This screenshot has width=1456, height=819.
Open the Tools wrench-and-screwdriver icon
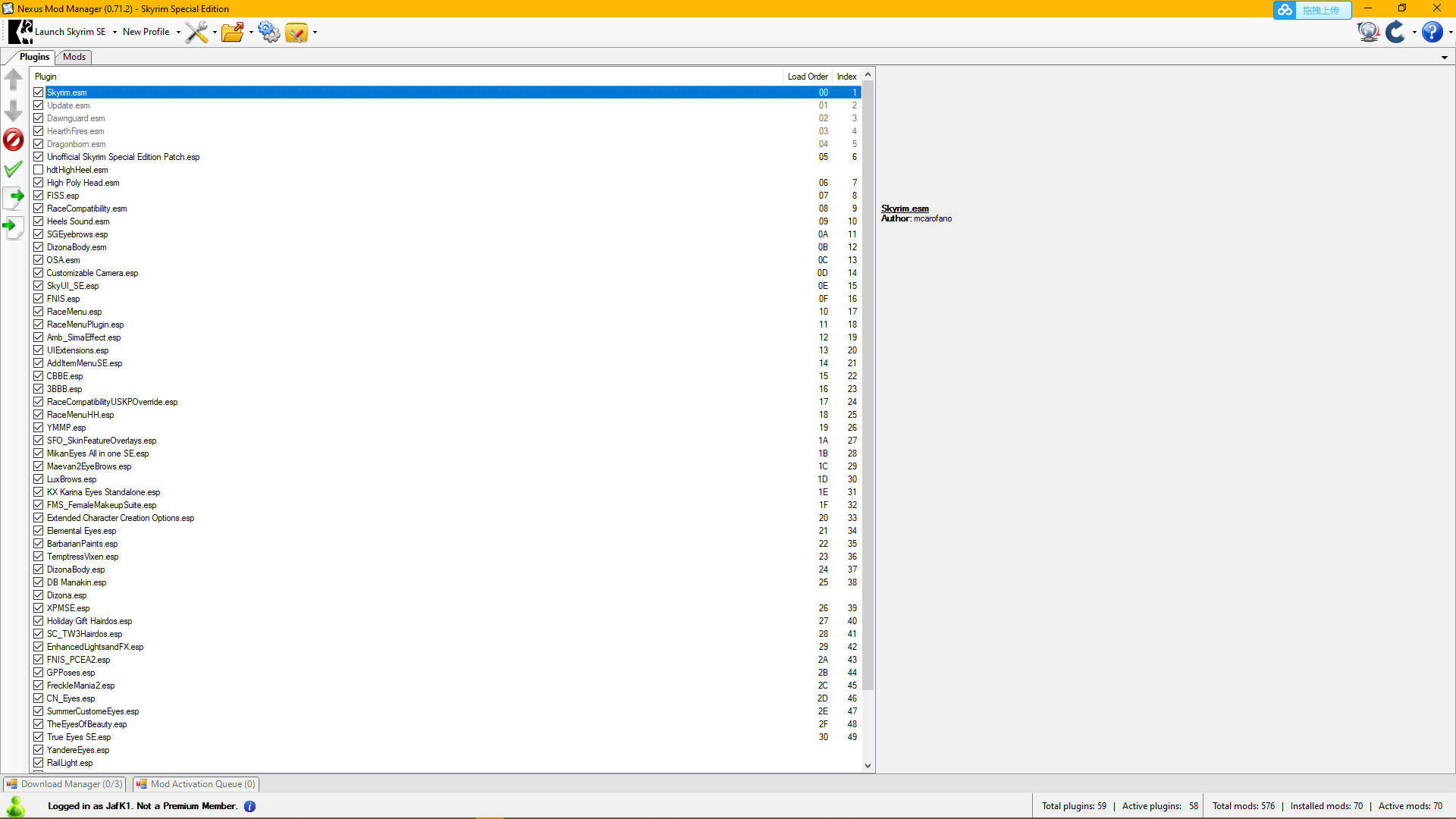tap(196, 32)
